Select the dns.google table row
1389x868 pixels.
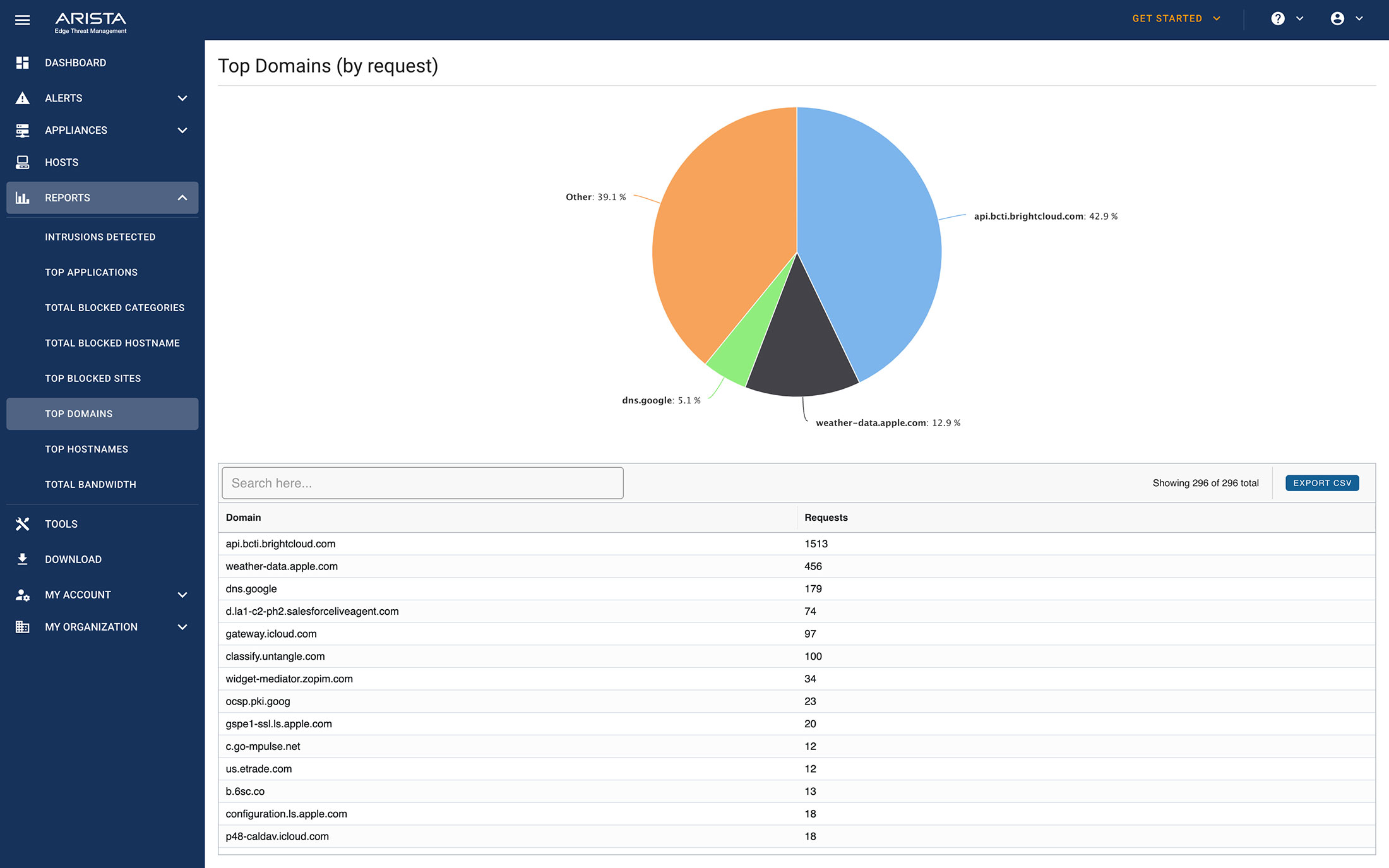[x=797, y=589]
